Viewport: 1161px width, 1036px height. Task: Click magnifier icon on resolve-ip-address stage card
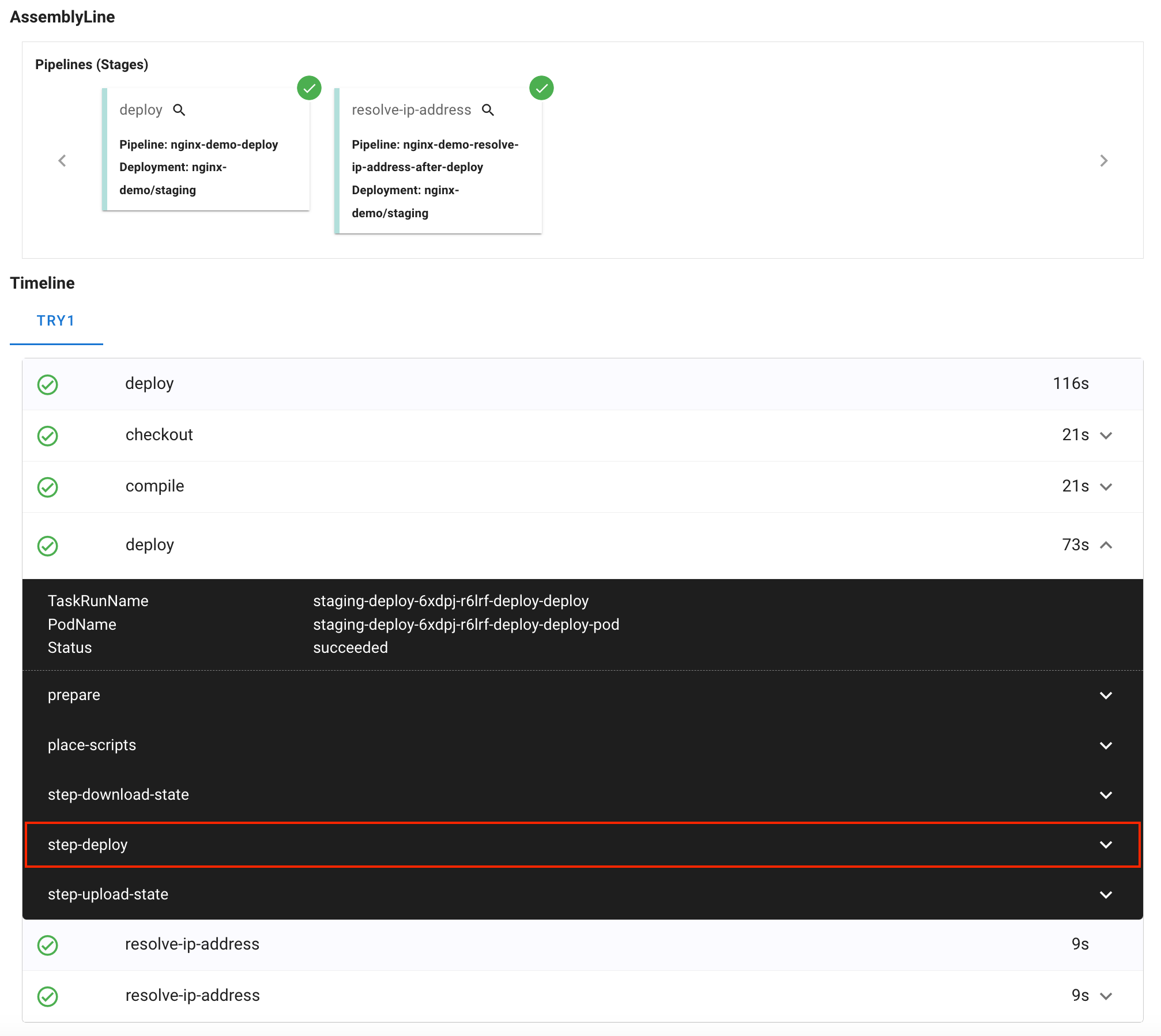tap(488, 110)
